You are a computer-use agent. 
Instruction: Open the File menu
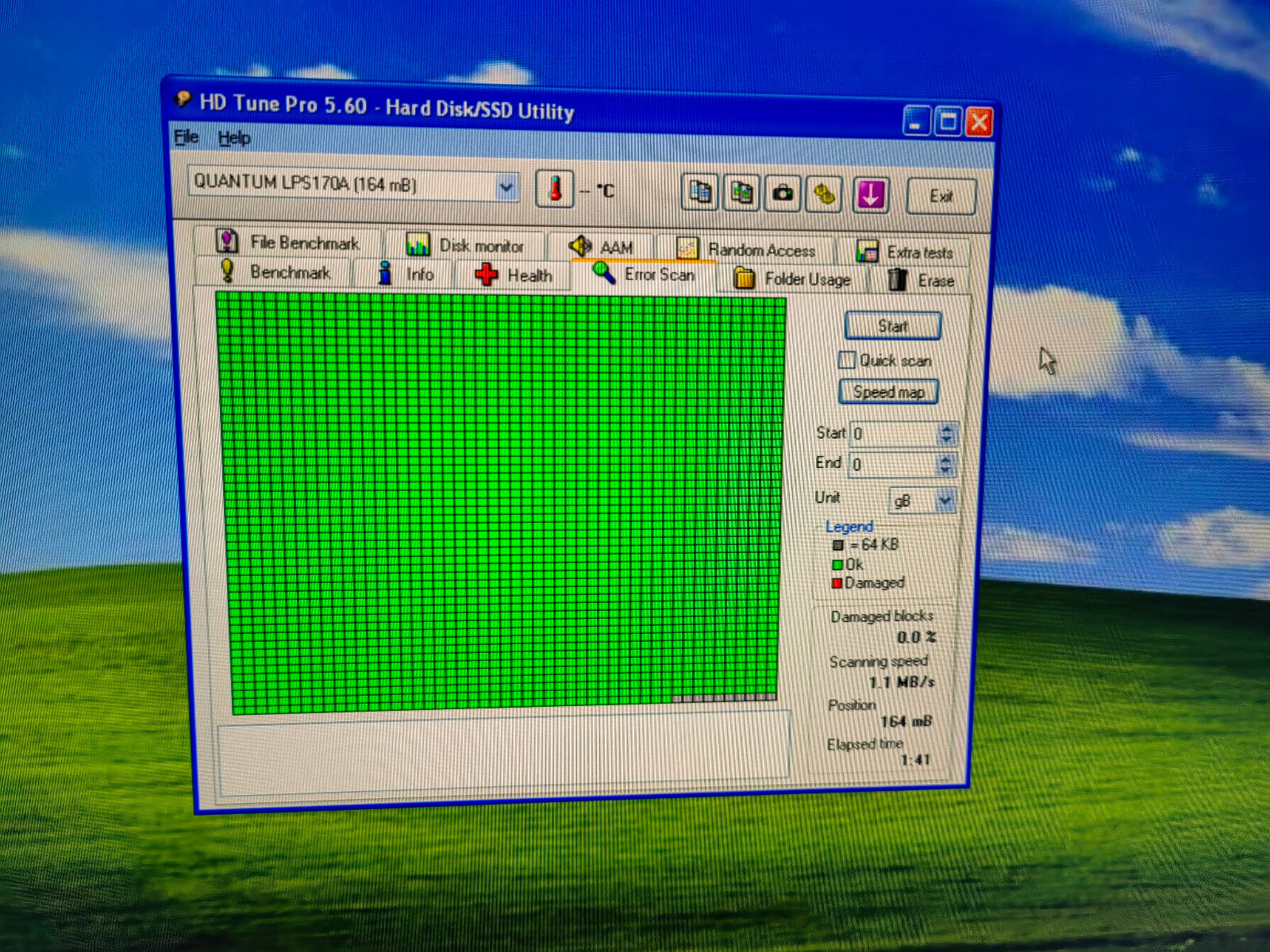tap(186, 136)
